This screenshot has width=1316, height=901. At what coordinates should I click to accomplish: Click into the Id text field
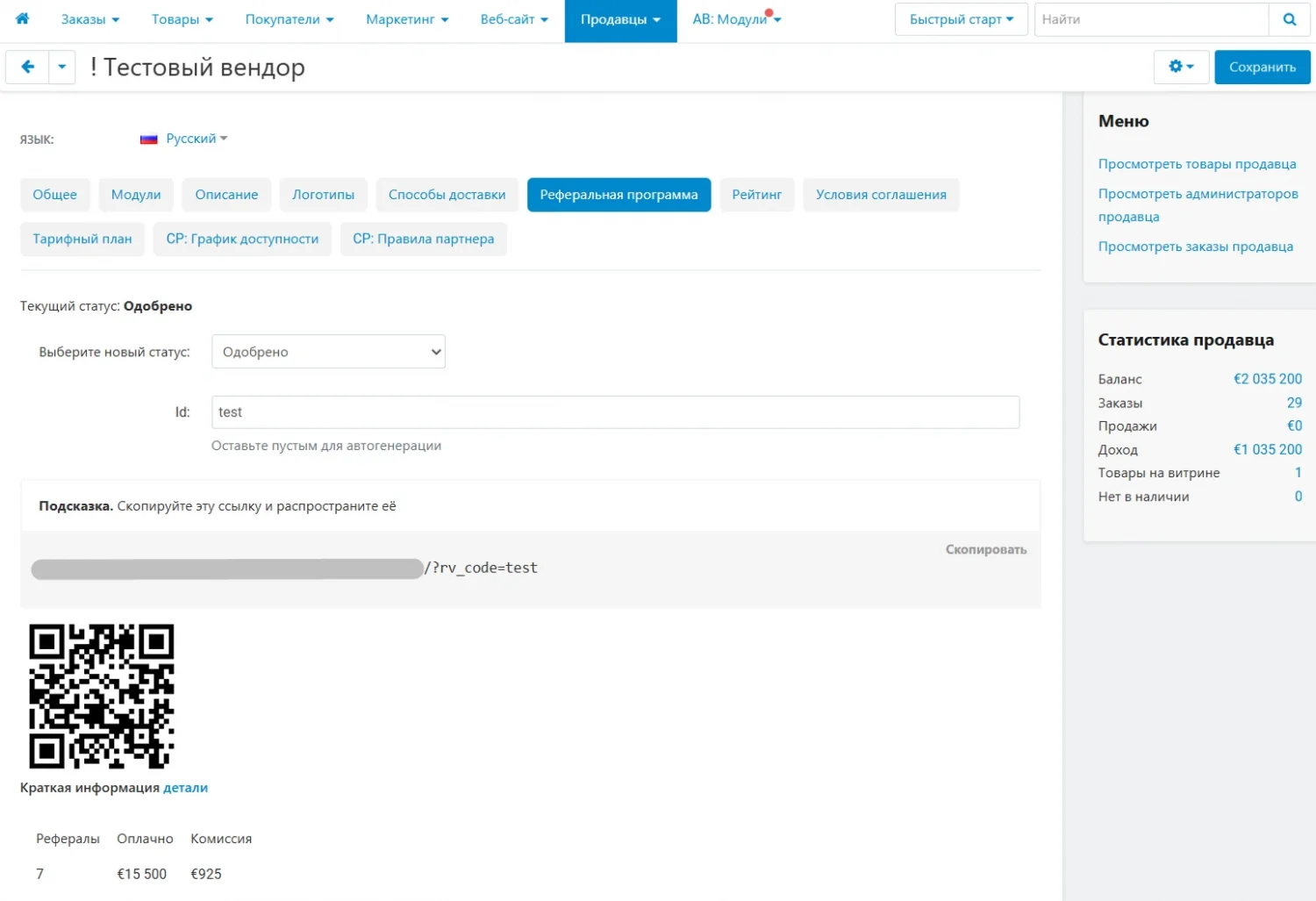click(x=615, y=412)
